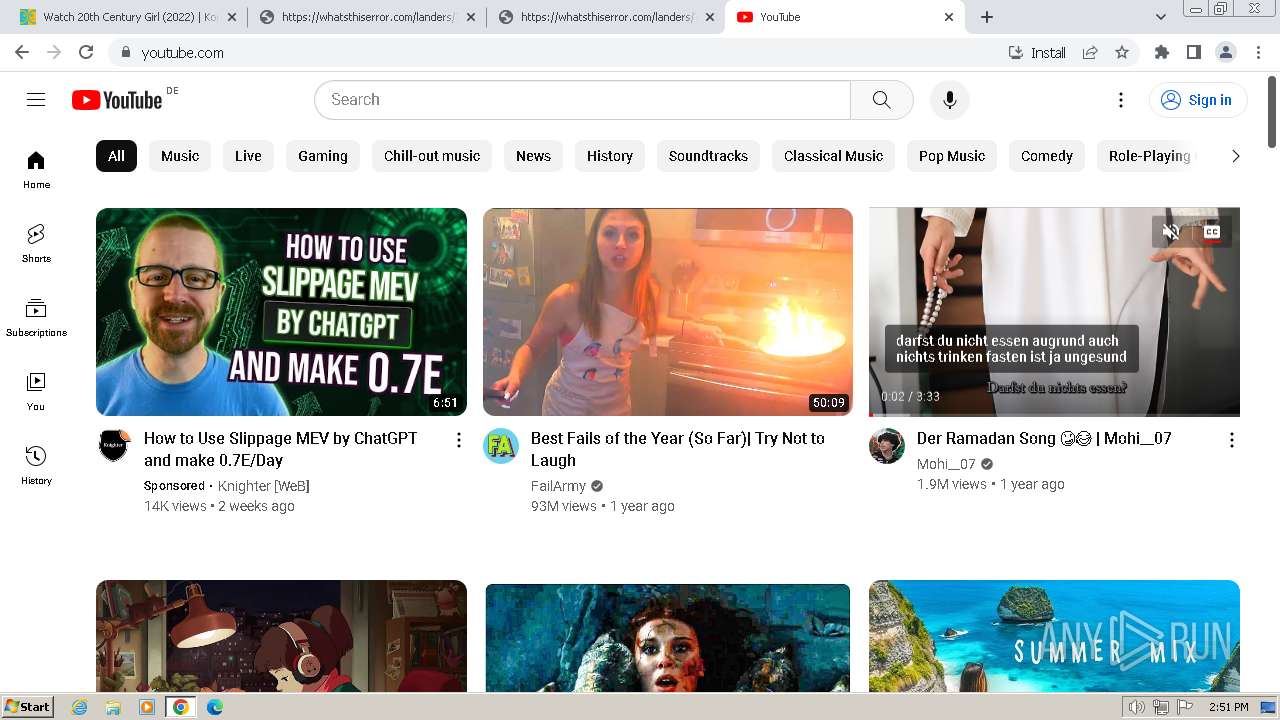The width and height of the screenshot is (1280, 720).
Task: Select the History filter chip
Action: tap(610, 156)
